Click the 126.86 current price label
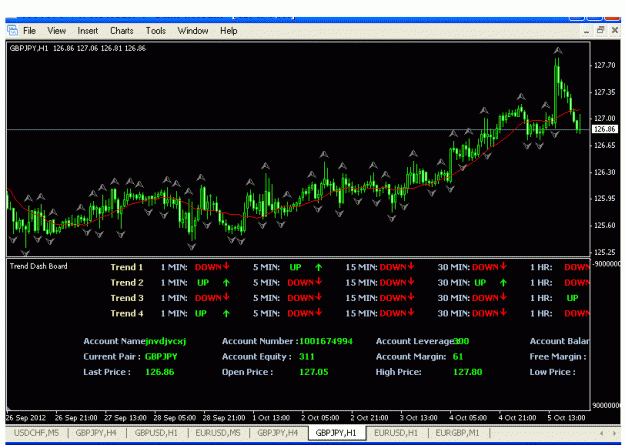Screen dimensions: 625x445 (605, 129)
